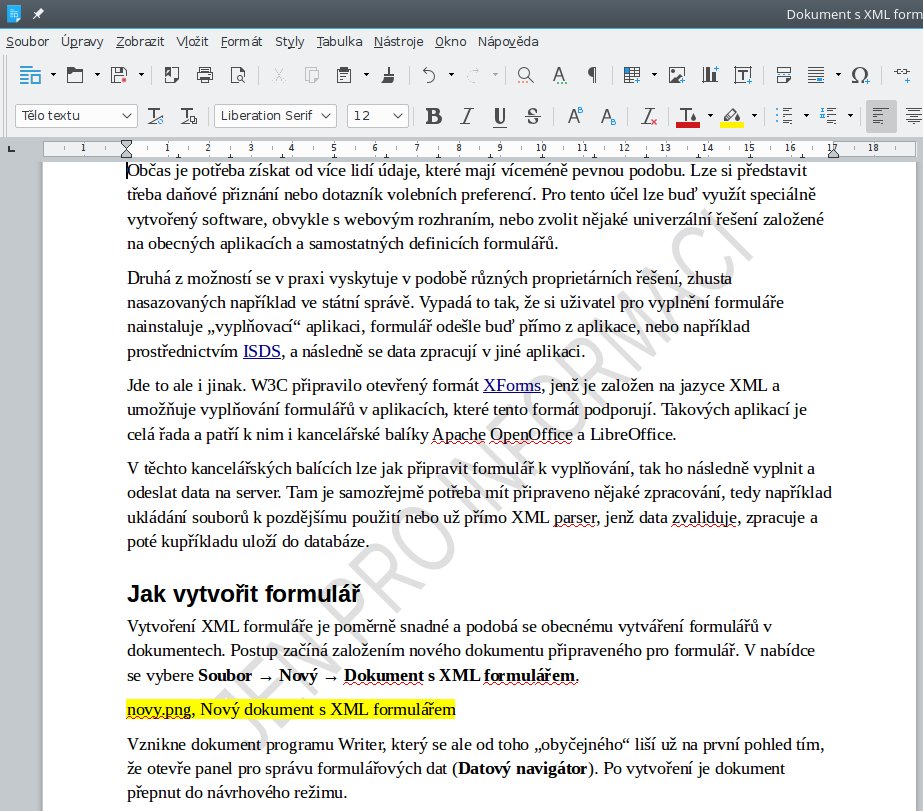This screenshot has height=811, width=923.
Task: Open the Formát menu
Action: pos(241,42)
